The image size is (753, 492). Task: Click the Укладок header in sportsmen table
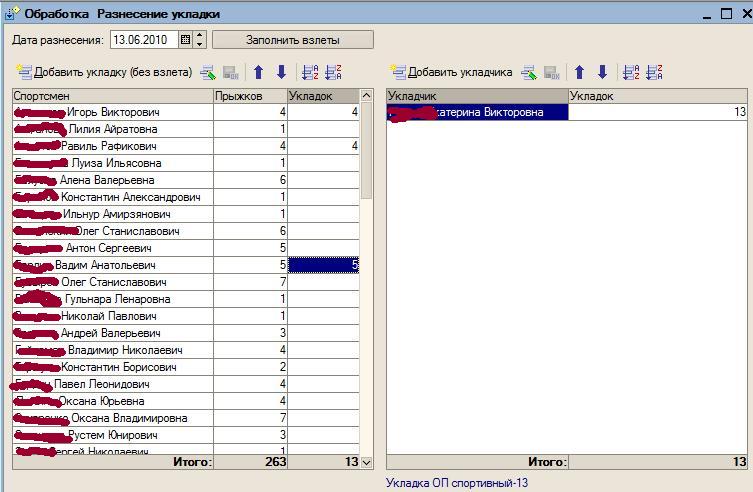pyautogui.click(x=323, y=96)
